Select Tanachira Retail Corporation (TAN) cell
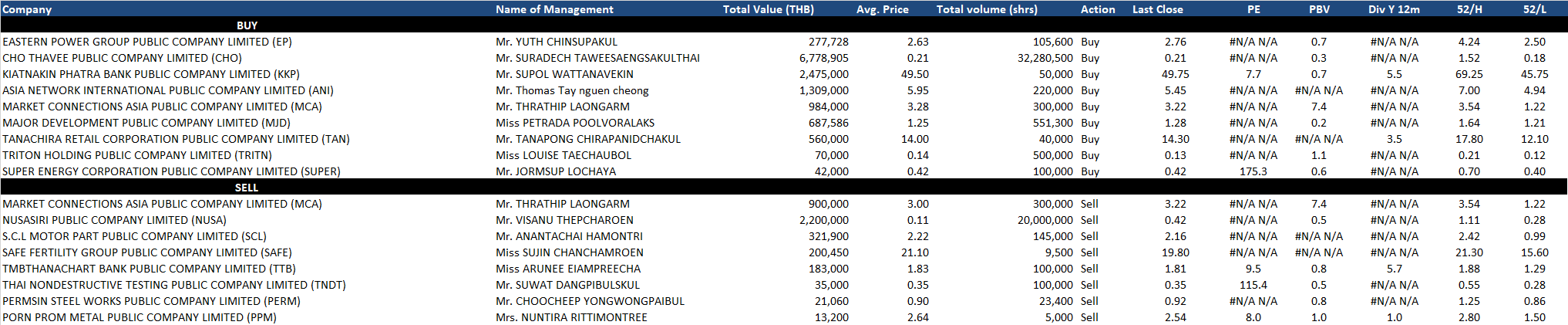The height and width of the screenshot is (325, 1568). click(176, 139)
